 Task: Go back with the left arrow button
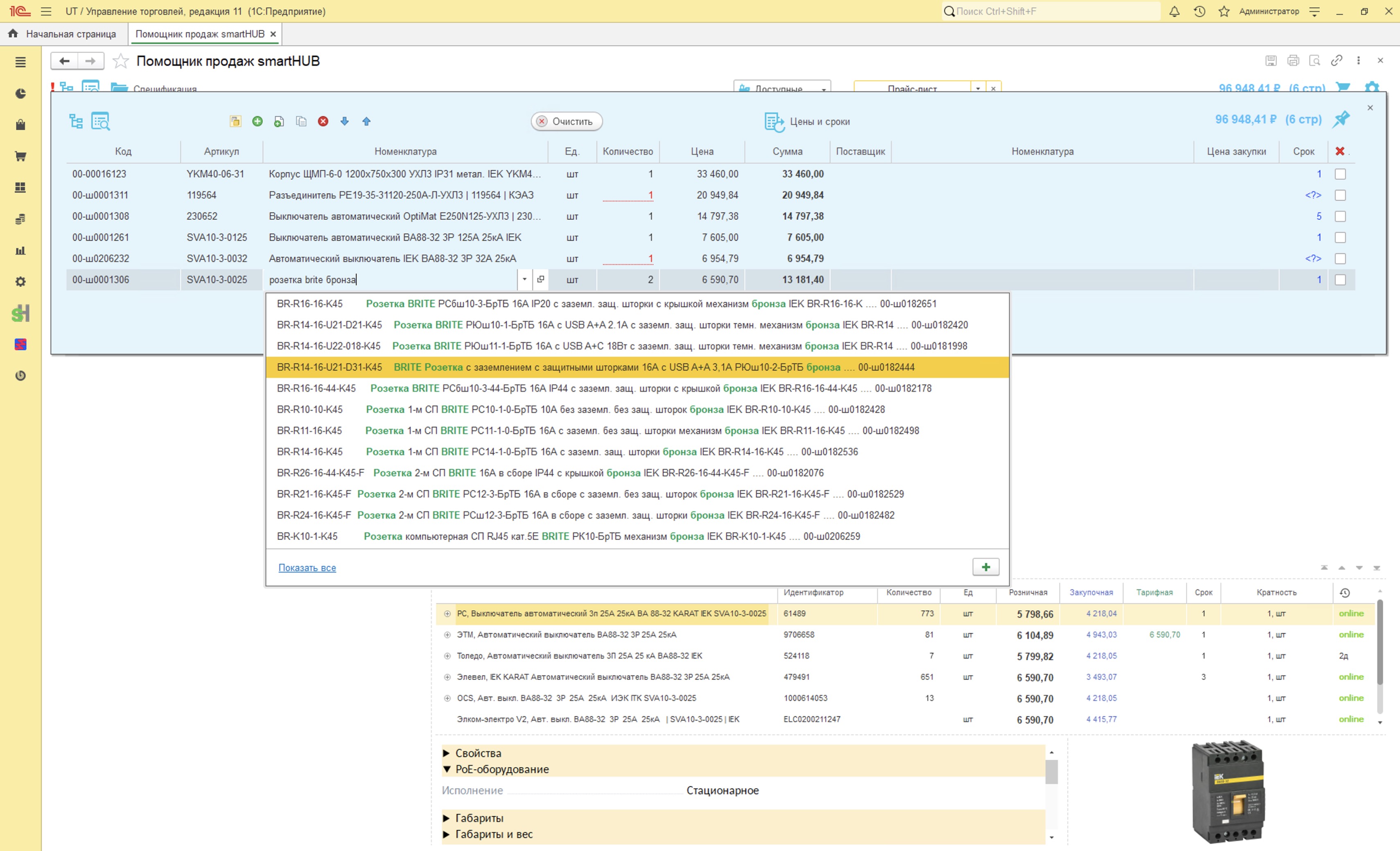(64, 61)
